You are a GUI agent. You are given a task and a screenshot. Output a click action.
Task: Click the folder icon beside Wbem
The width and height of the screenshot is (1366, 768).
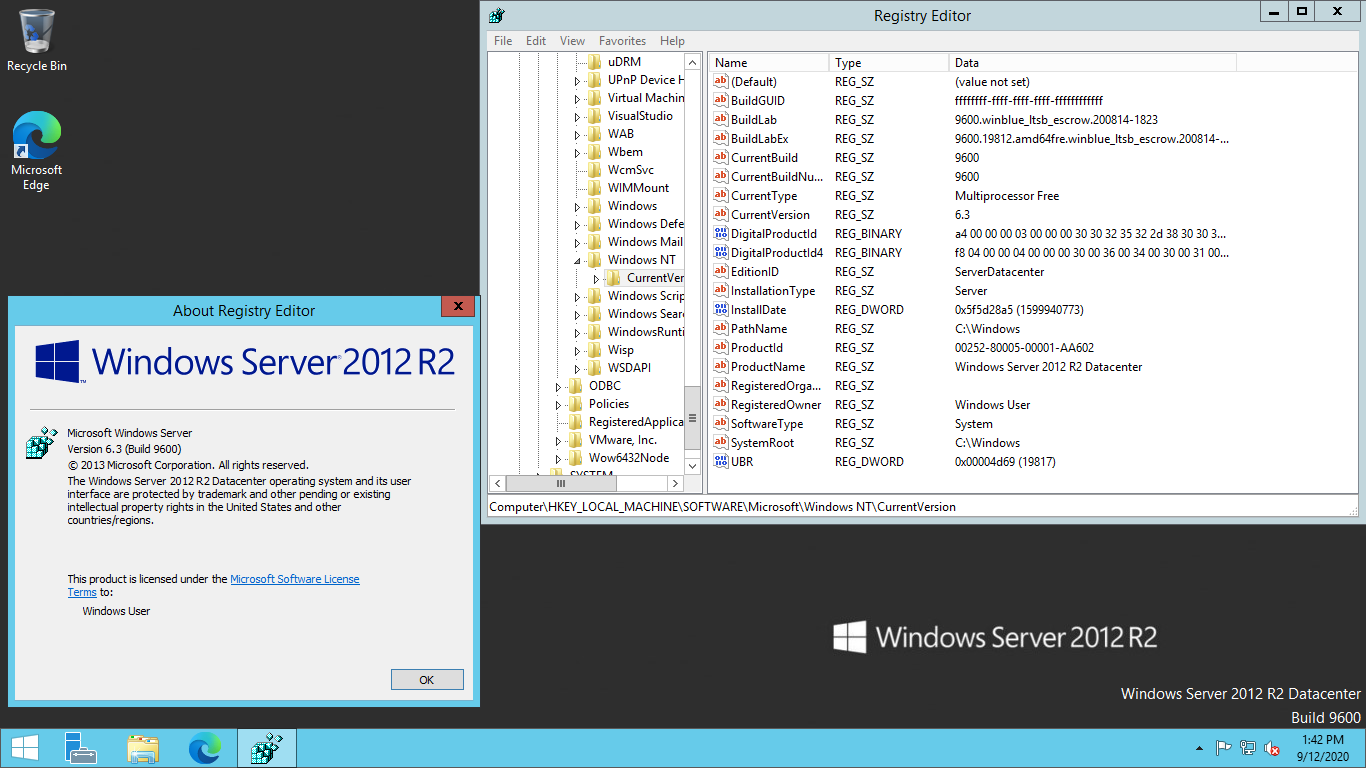595,152
